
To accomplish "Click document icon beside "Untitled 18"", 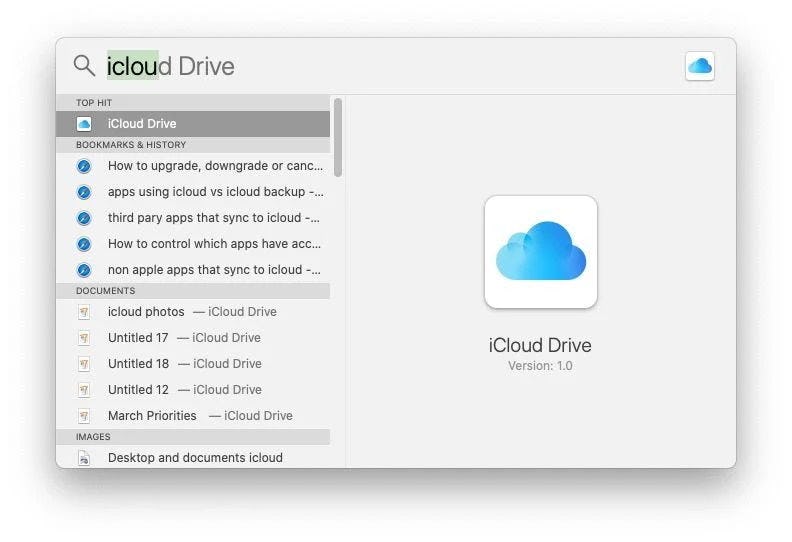I will click(x=84, y=364).
